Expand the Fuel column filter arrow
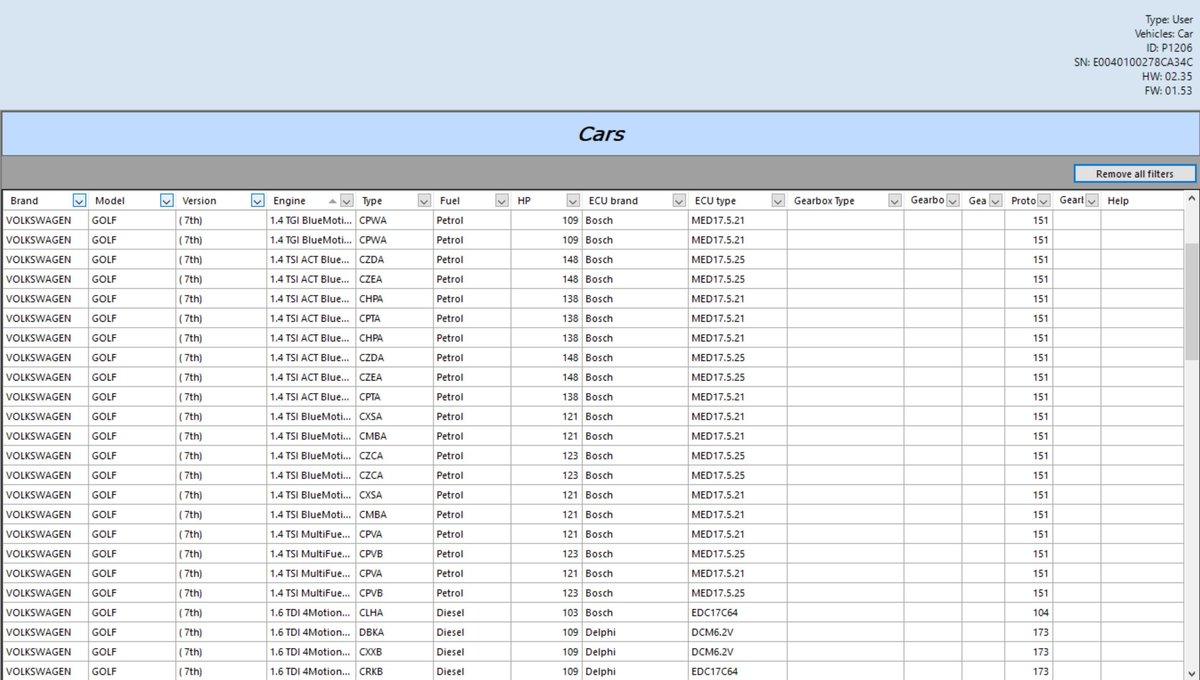The image size is (1200, 680). pyautogui.click(x=502, y=201)
